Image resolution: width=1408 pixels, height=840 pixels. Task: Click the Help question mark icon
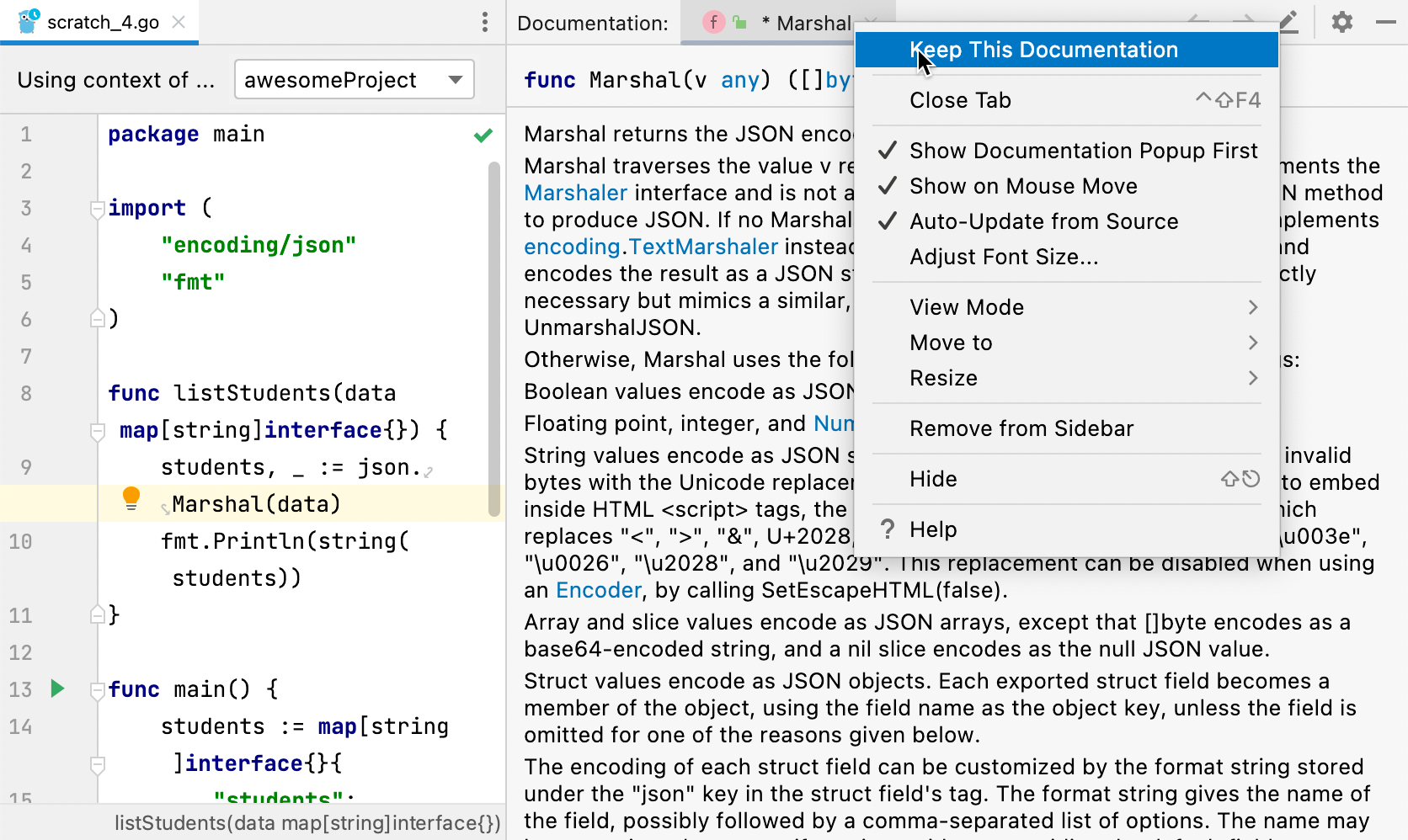coord(888,529)
